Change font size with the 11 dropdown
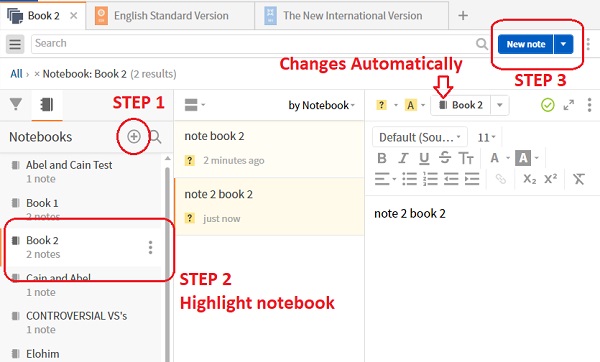The width and height of the screenshot is (600, 362). (486, 137)
